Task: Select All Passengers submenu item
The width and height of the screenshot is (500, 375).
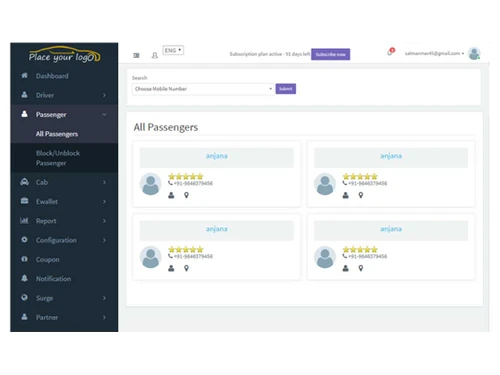Action: [57, 134]
